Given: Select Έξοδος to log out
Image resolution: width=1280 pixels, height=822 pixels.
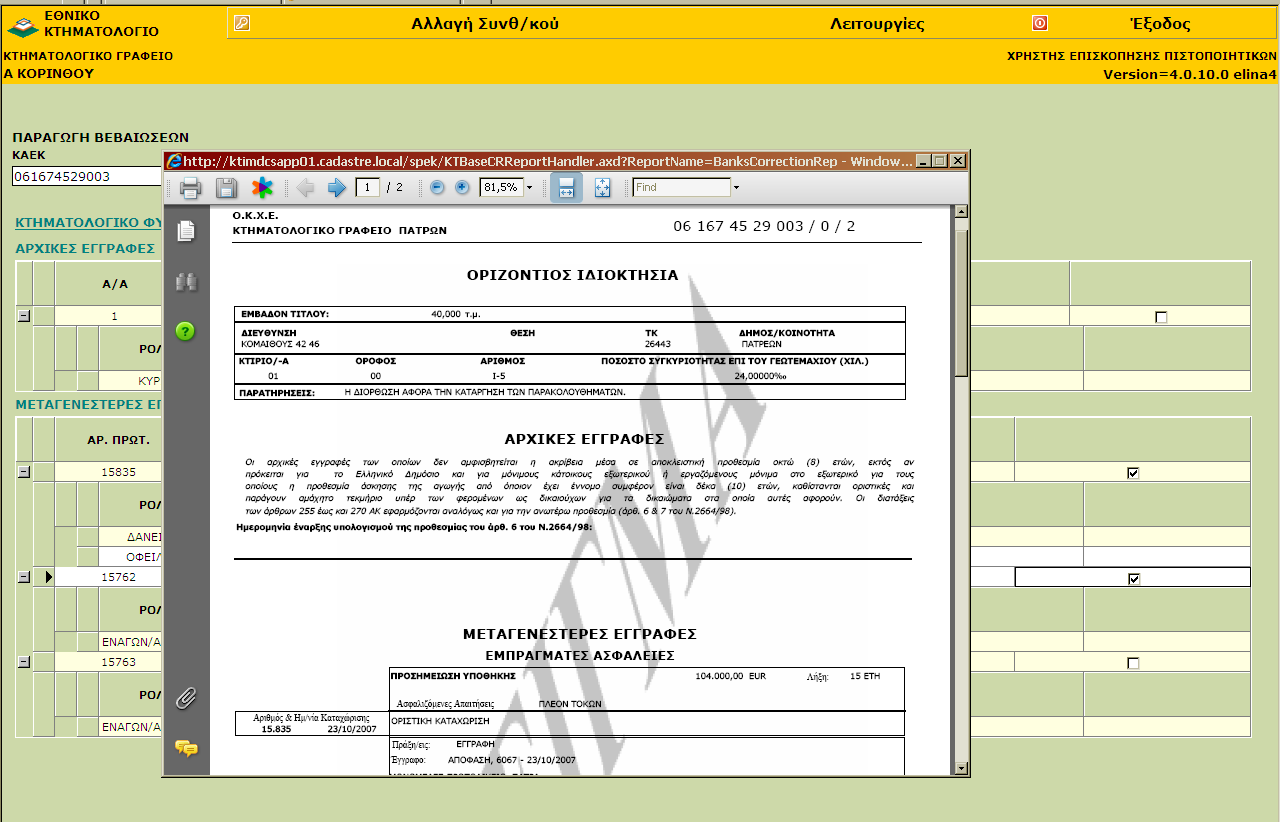Looking at the screenshot, I should (1159, 24).
